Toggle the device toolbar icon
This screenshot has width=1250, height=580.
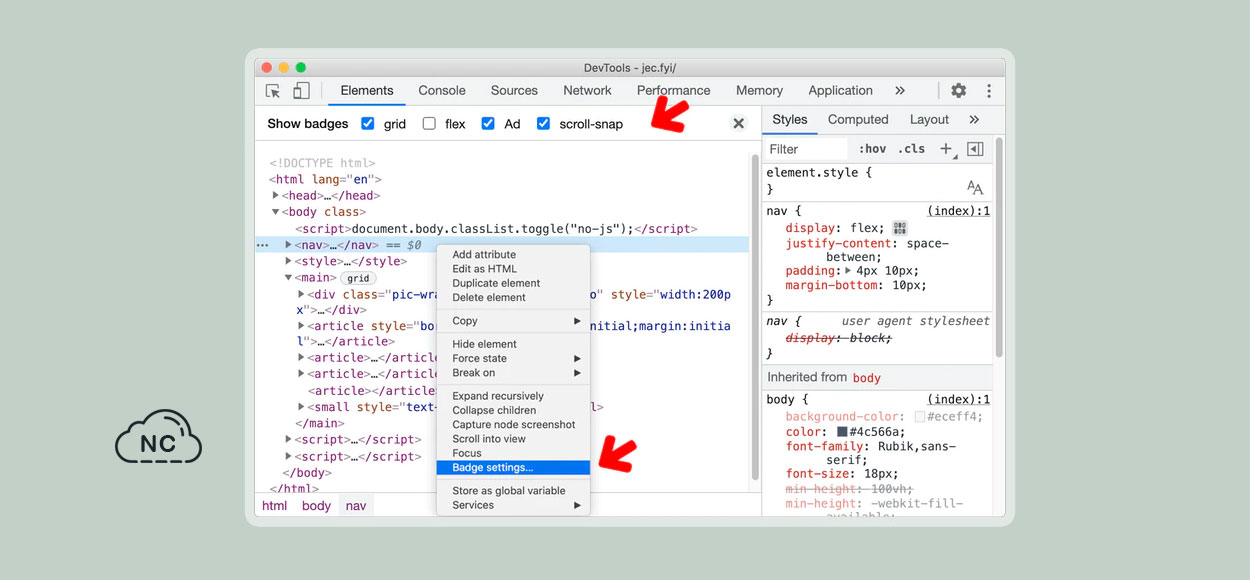tap(301, 91)
